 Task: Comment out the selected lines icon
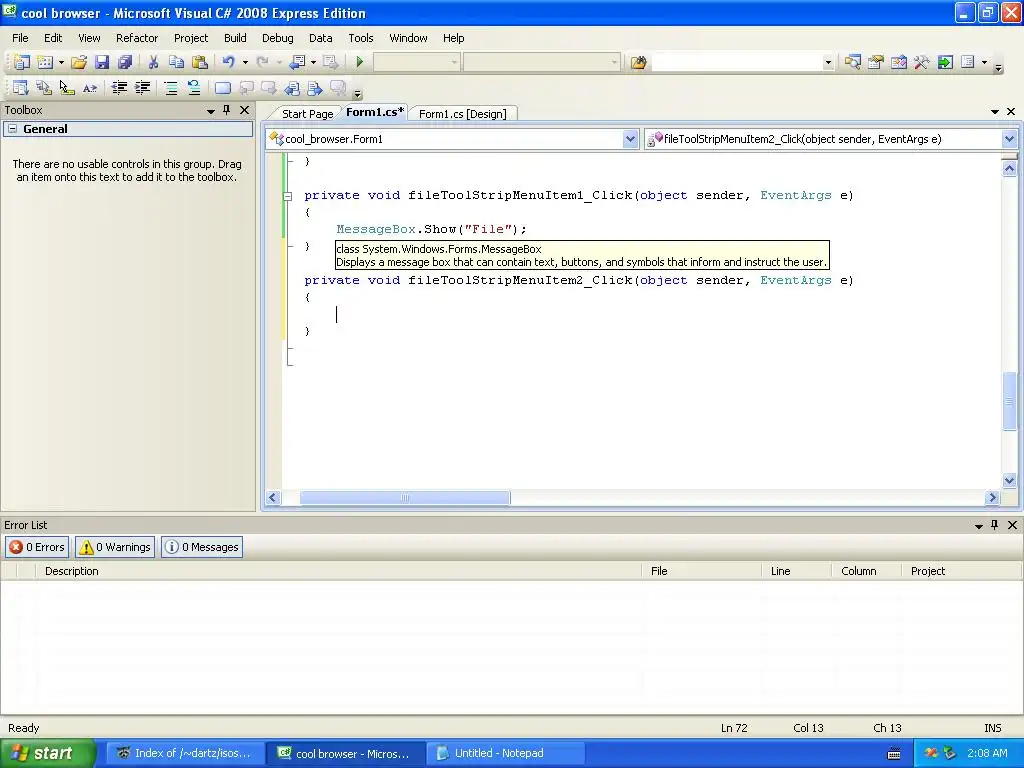170,88
